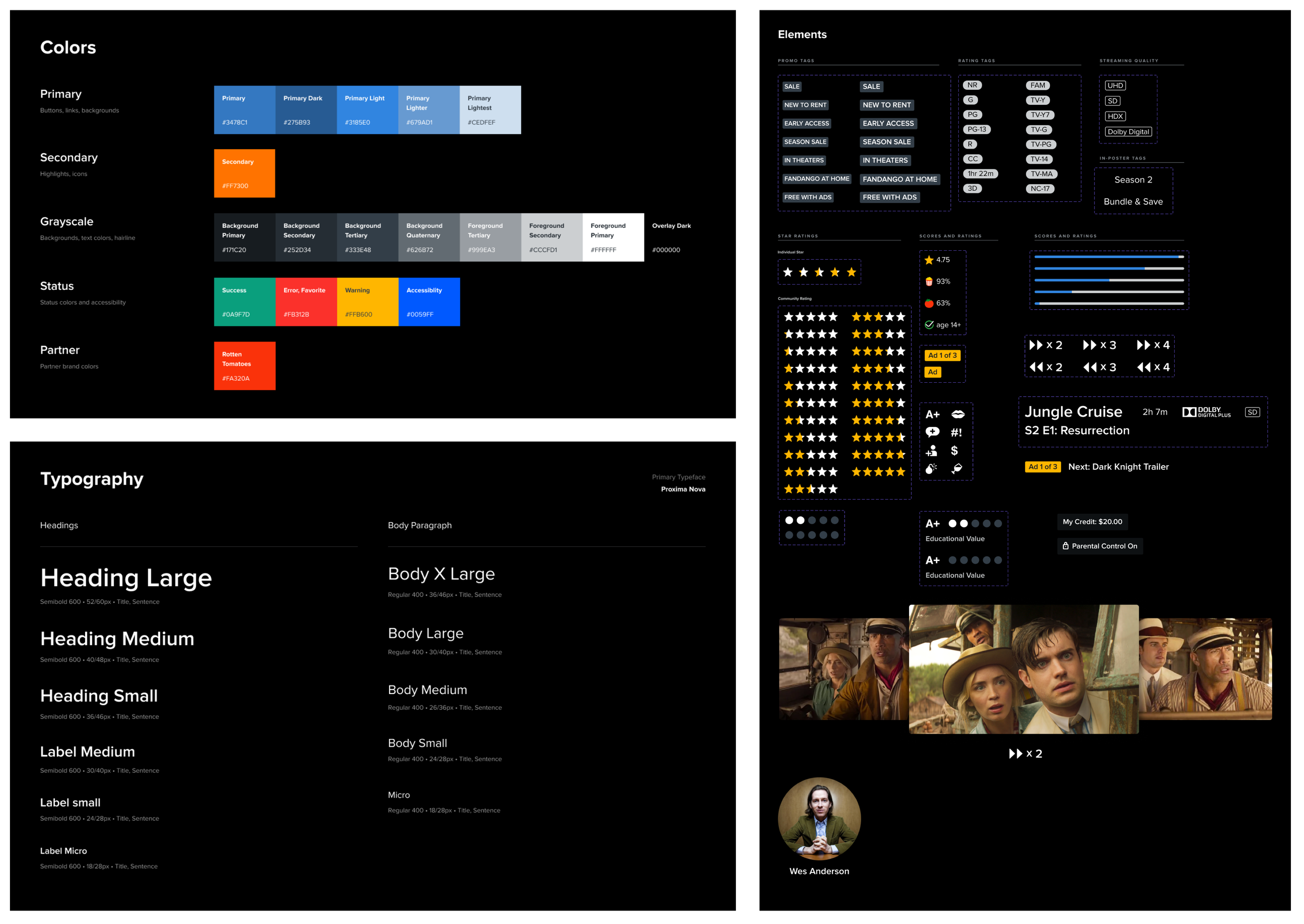Screen dimensions: 1304x924
Task: Click the fast-forward x 4 control
Action: point(1153,345)
